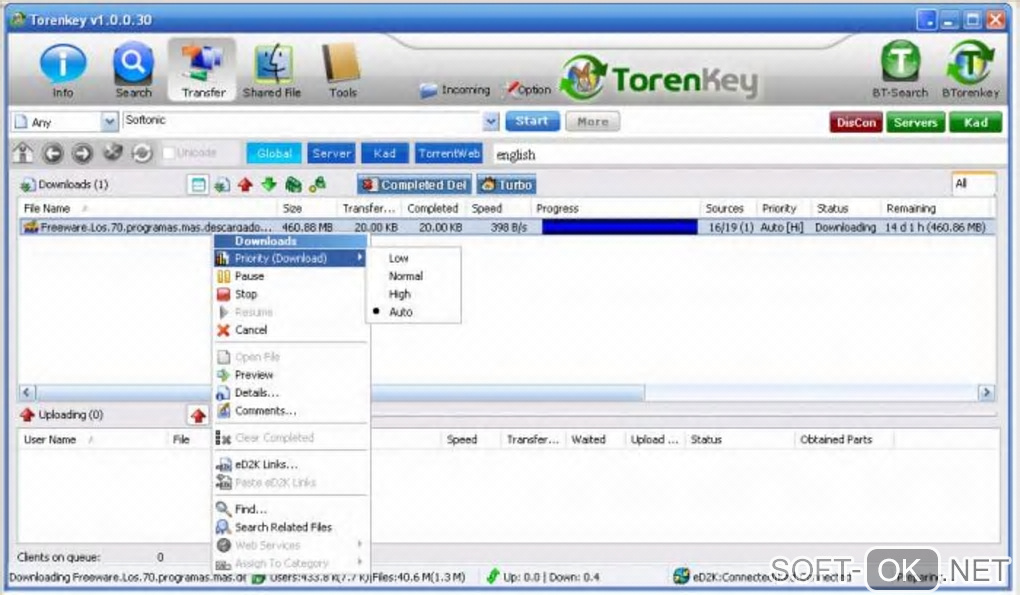
Task: Click the Pause icon in context menu
Action: pyautogui.click(x=224, y=276)
